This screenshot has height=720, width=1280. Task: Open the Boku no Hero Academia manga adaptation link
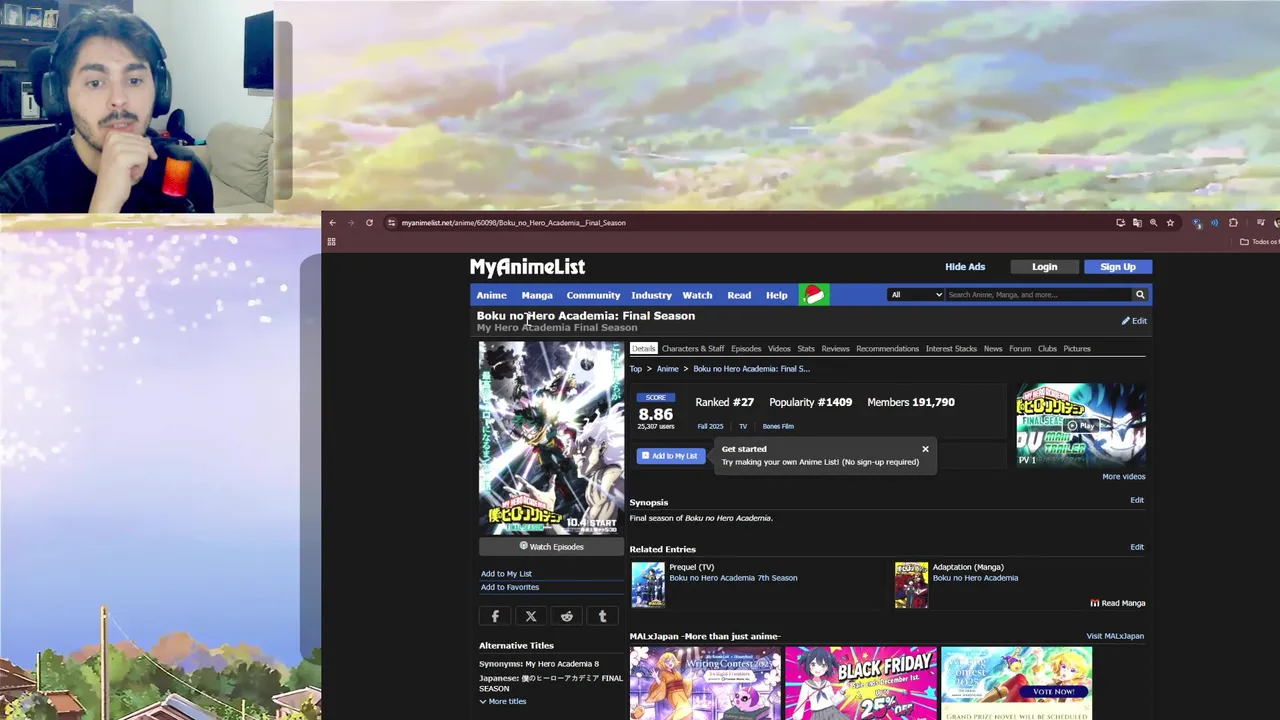975,578
